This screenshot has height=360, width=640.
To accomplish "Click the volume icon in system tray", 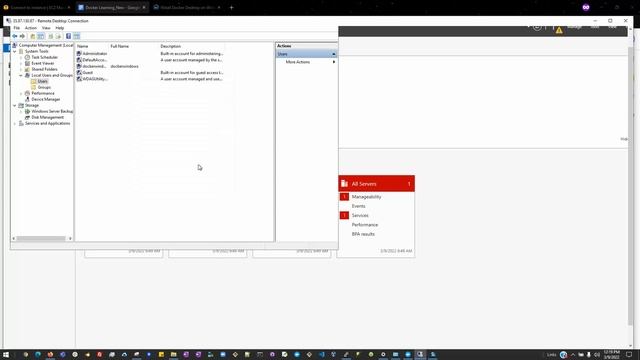I will [596, 355].
